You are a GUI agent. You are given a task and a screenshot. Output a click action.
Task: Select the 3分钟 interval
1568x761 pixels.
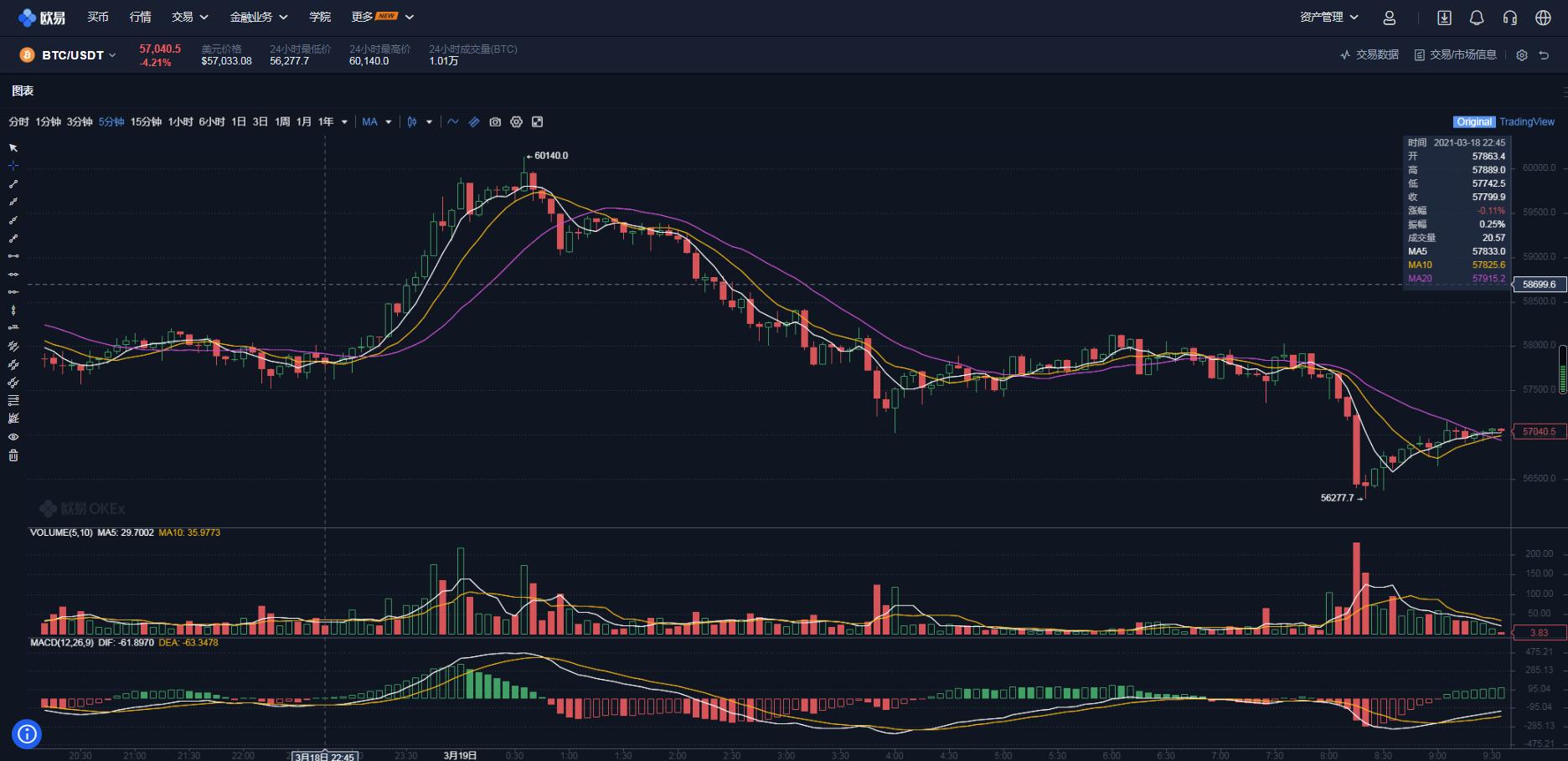80,122
